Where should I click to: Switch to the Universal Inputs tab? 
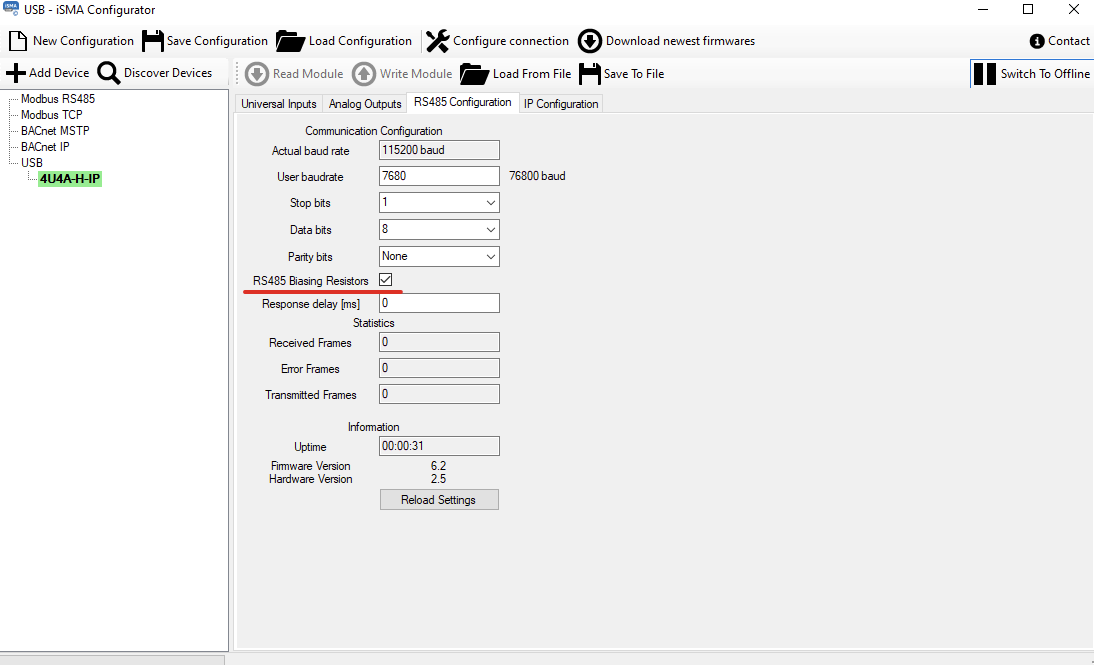(x=279, y=104)
